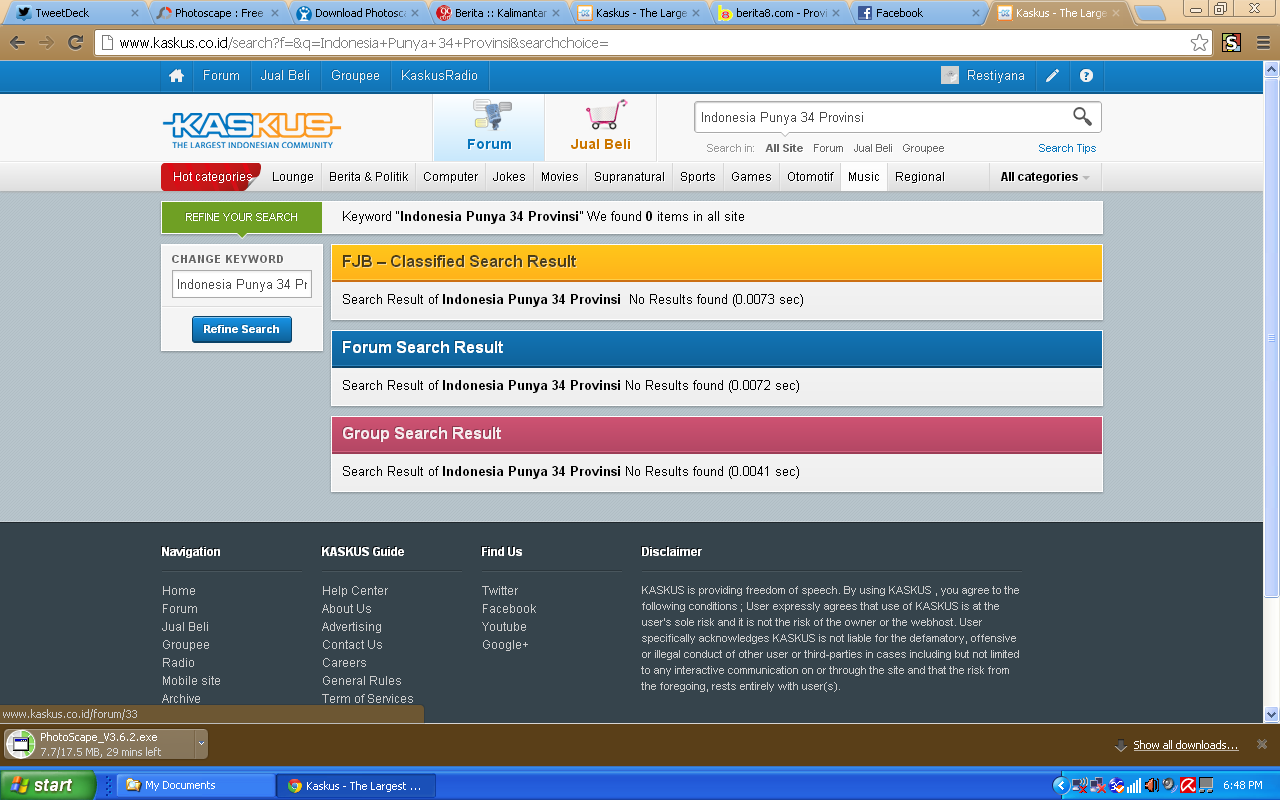Switch to the Download Photoscape tab
The image size is (1280, 800).
coord(358,13)
